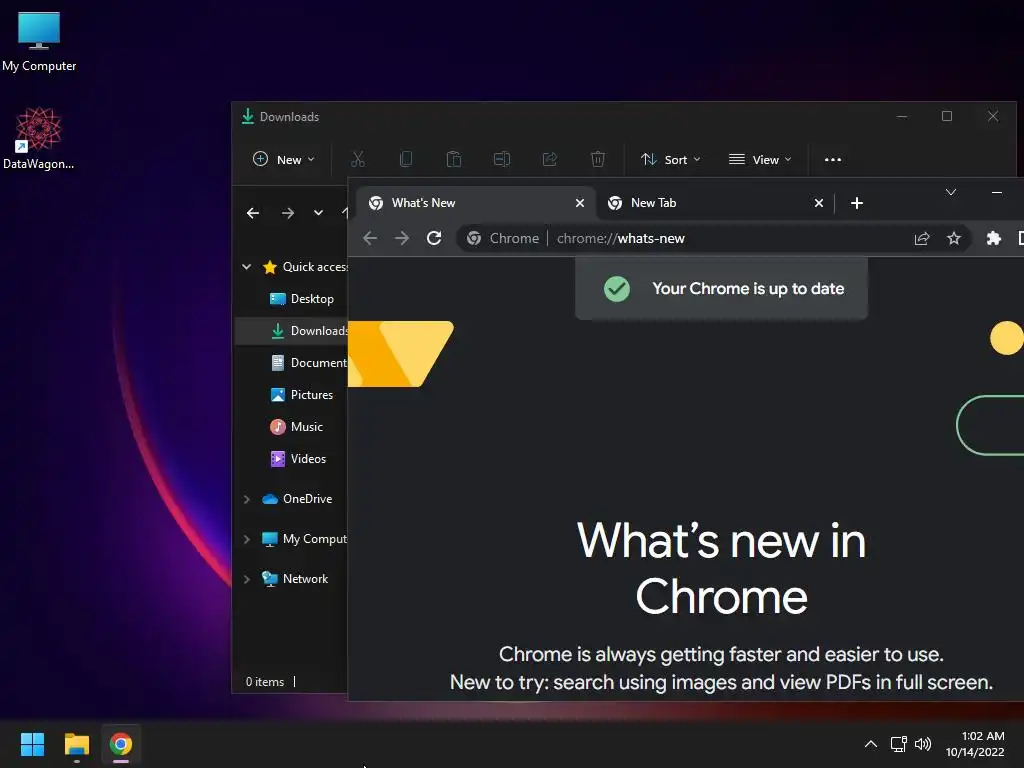Open New dropdown in Downloads window

coord(284,159)
